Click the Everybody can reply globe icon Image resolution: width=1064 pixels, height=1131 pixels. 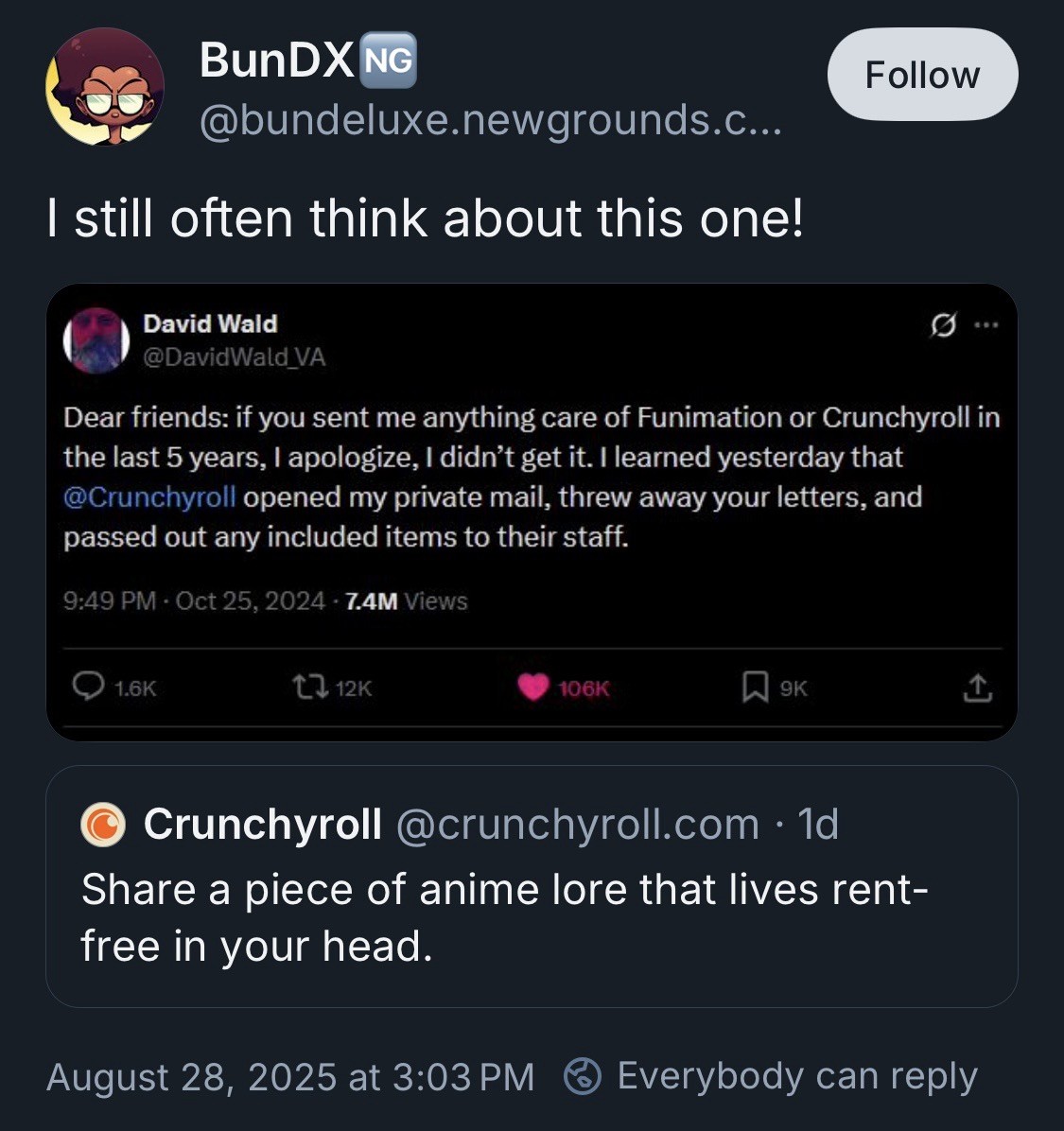pos(583,1077)
